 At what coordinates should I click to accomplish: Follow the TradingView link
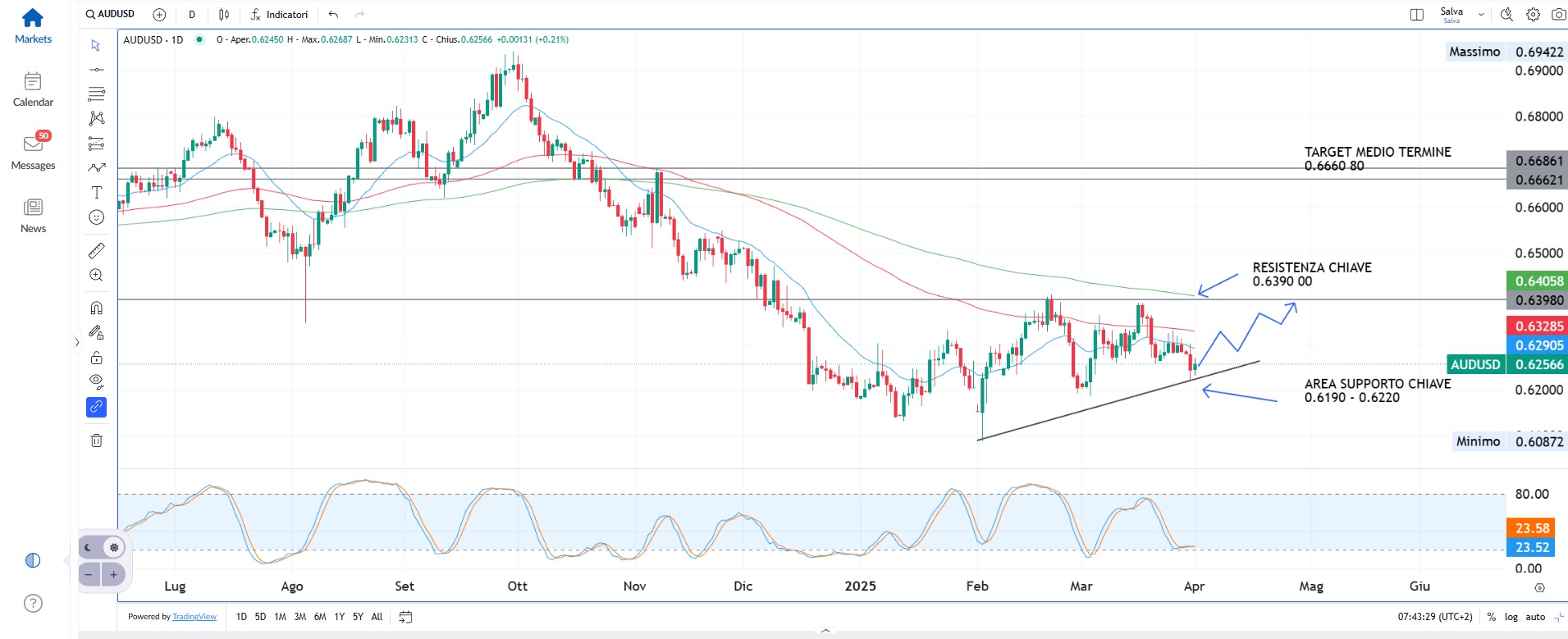pyautogui.click(x=194, y=617)
